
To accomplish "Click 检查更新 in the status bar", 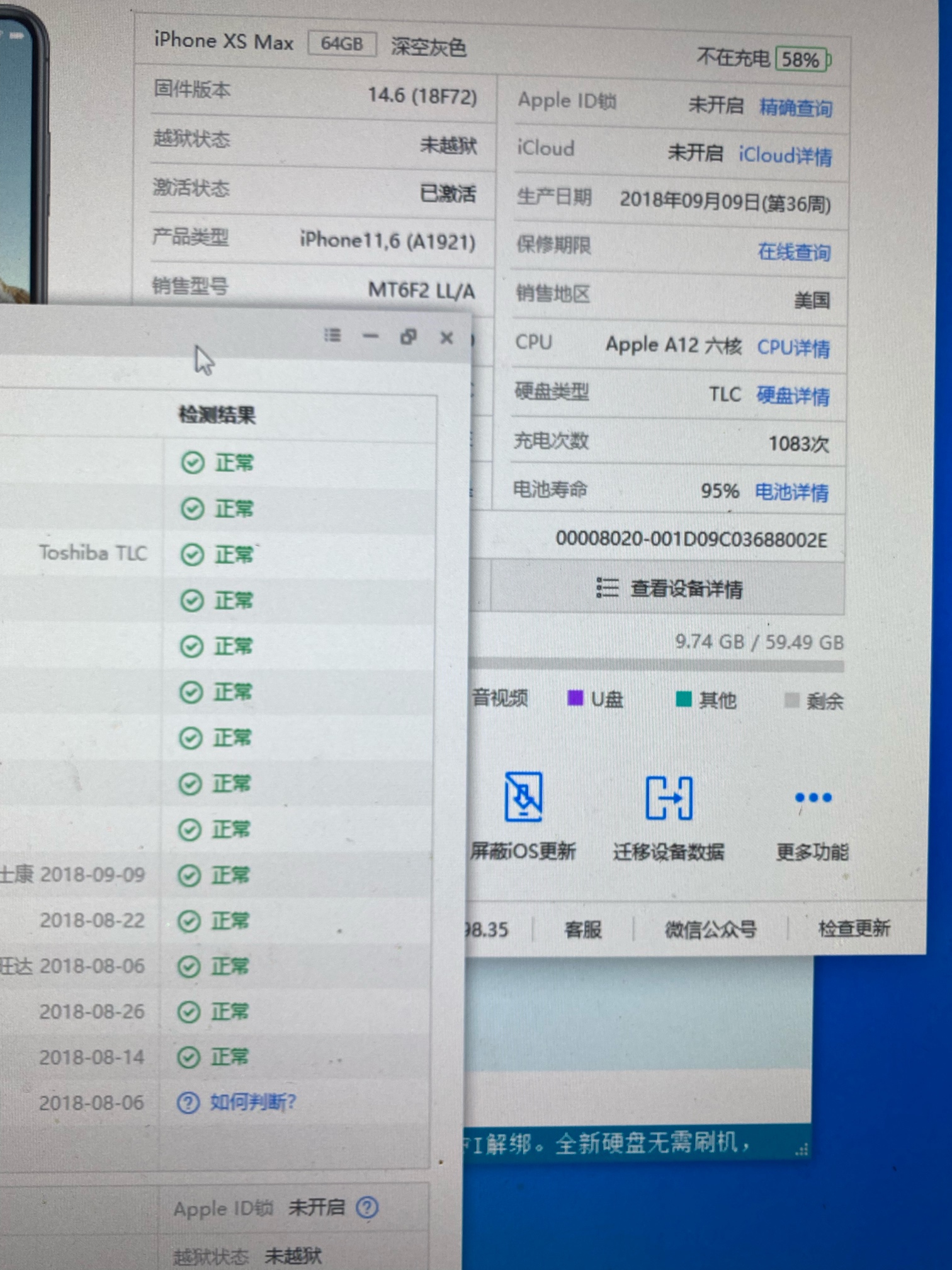I will 854,928.
